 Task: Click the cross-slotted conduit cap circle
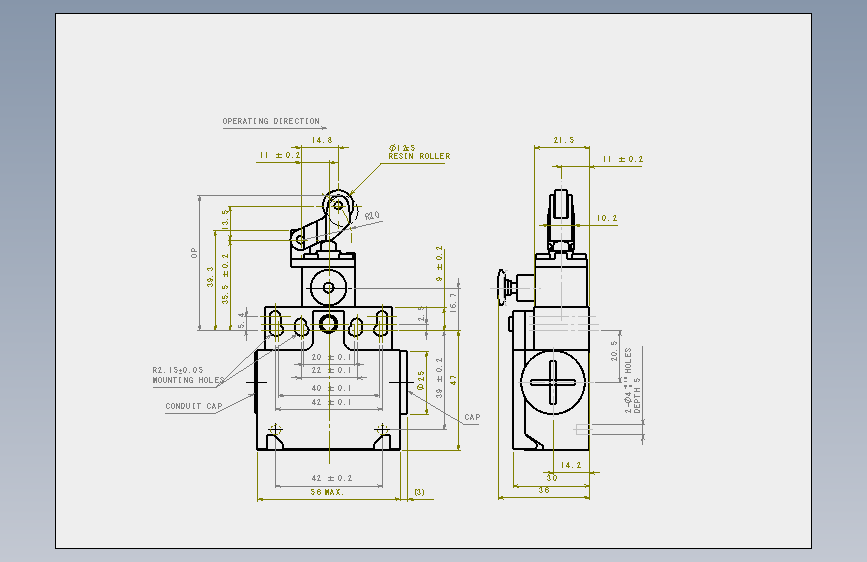click(553, 382)
